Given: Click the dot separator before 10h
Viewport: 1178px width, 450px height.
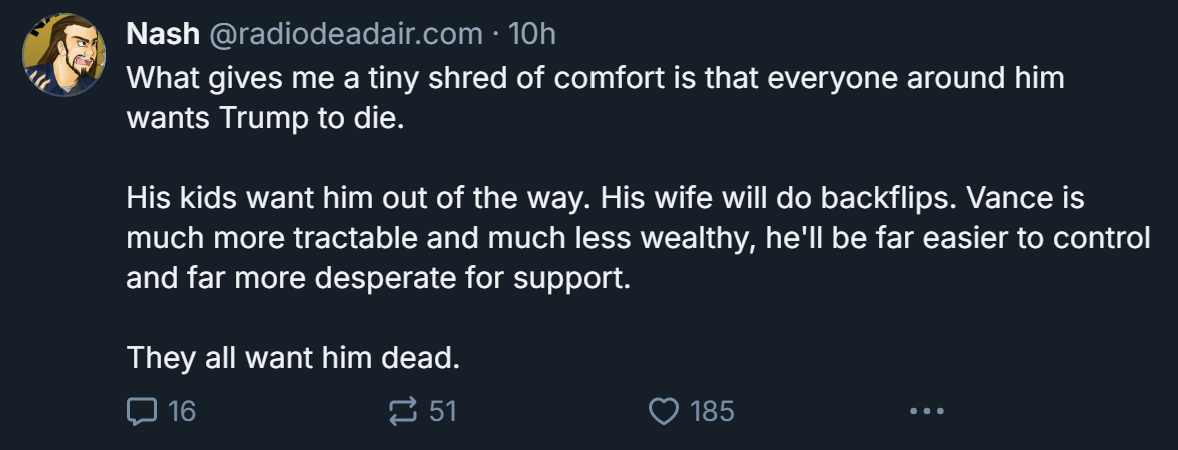Looking at the screenshot, I should click(x=495, y=35).
